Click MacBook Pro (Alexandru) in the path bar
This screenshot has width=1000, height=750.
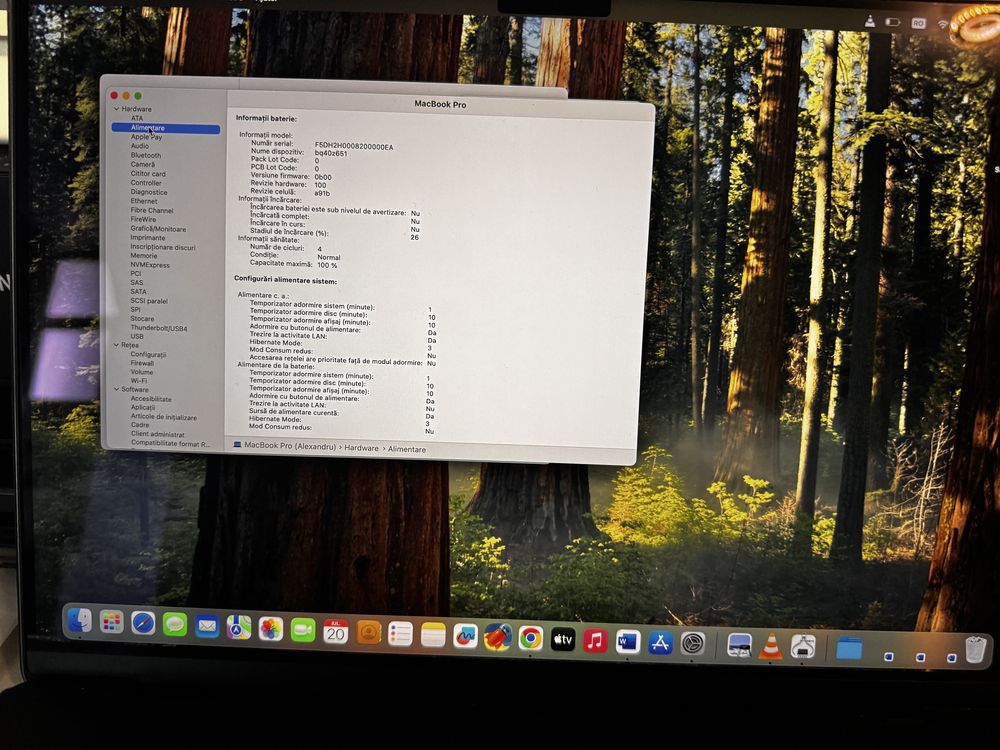pyautogui.click(x=284, y=446)
